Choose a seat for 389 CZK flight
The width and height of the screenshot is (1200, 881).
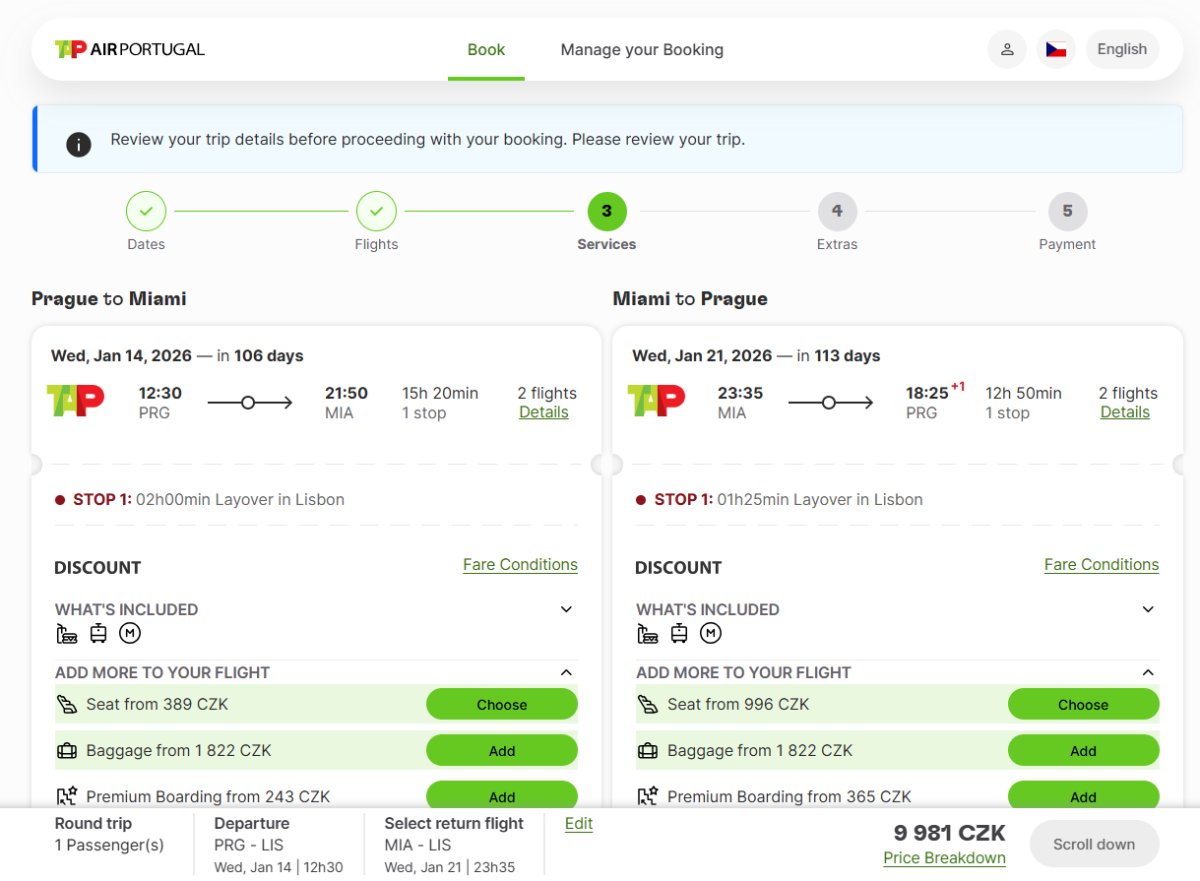tap(502, 705)
